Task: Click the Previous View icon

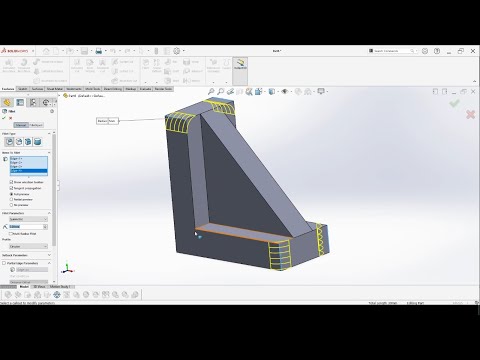Action: pyautogui.click(x=230, y=91)
